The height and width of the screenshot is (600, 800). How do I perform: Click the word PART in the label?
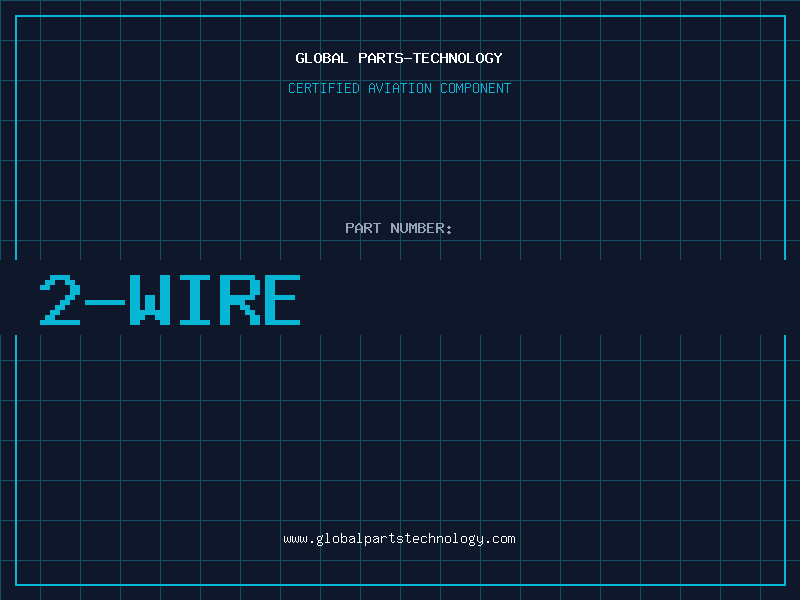[363, 228]
